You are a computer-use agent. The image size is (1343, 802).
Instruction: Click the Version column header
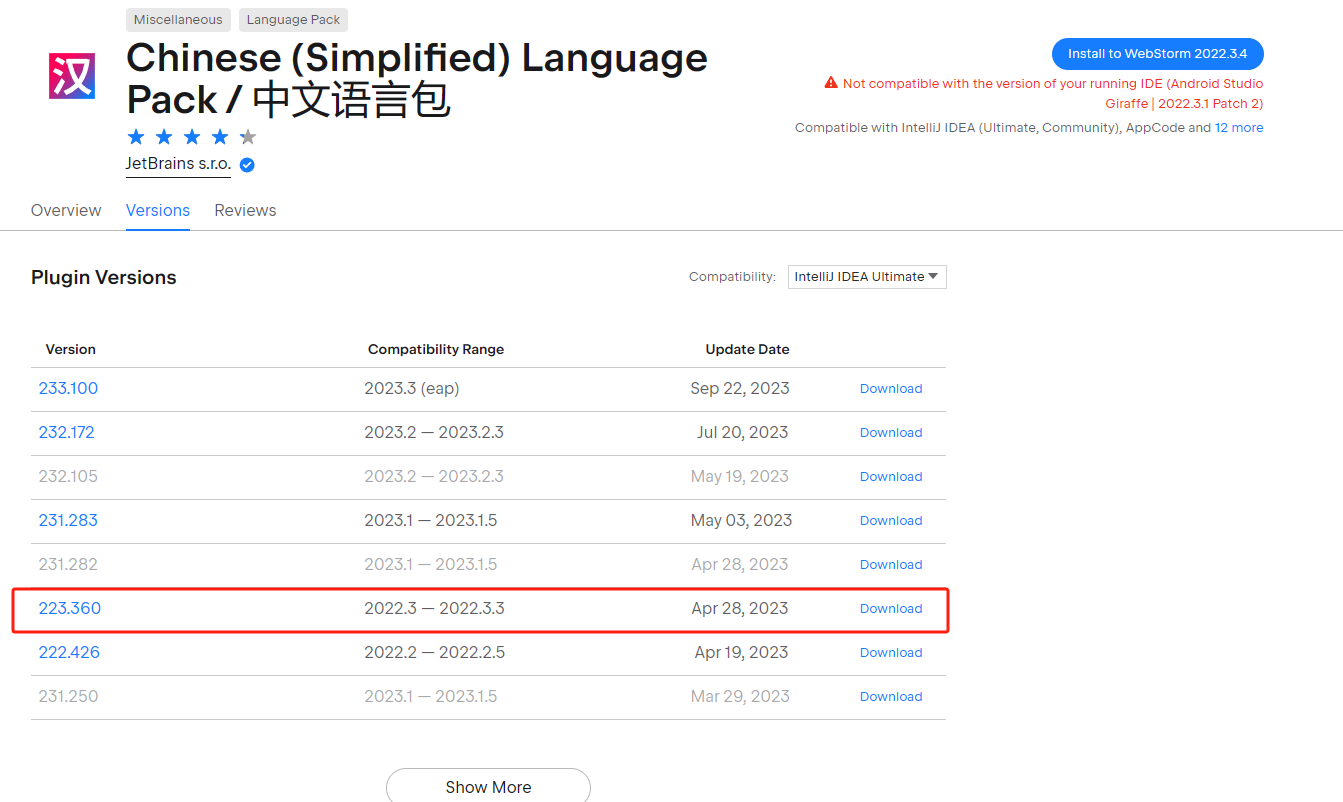[71, 349]
